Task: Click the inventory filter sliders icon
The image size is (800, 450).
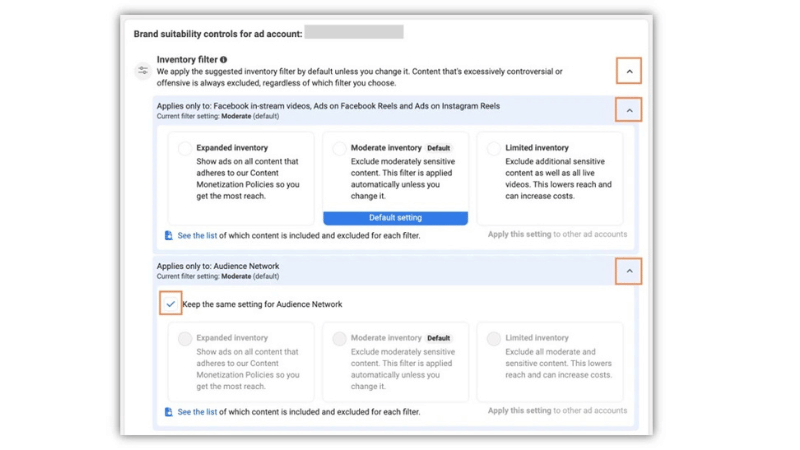Action: tap(144, 71)
